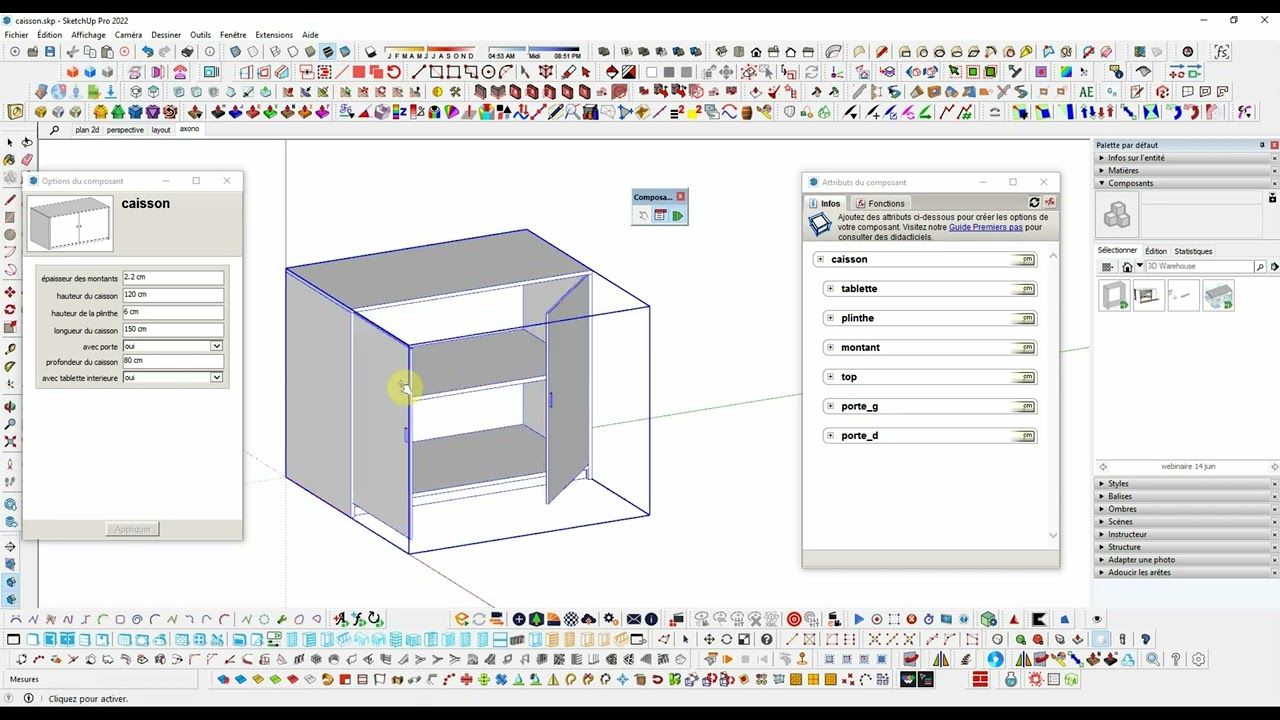Switch to Statistiques tab in Composants panel

(x=1193, y=251)
